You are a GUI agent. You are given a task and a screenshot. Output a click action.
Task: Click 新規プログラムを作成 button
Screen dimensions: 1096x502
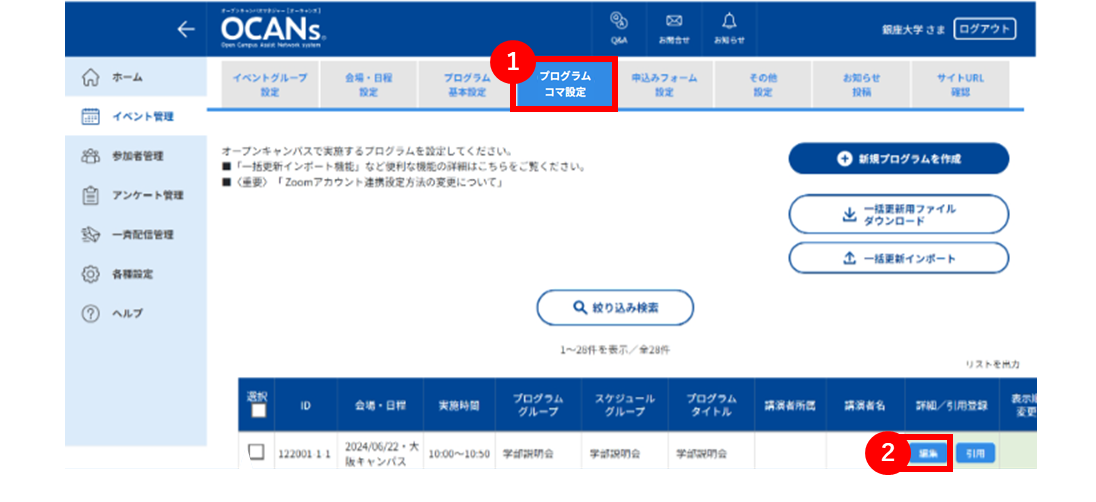(899, 159)
